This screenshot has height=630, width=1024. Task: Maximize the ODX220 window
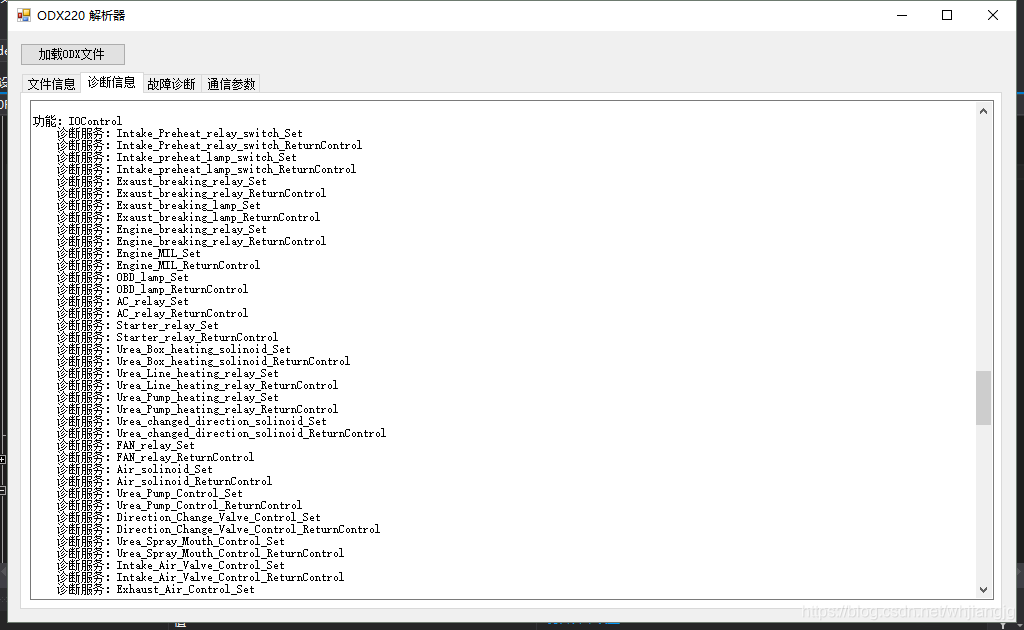(x=947, y=15)
